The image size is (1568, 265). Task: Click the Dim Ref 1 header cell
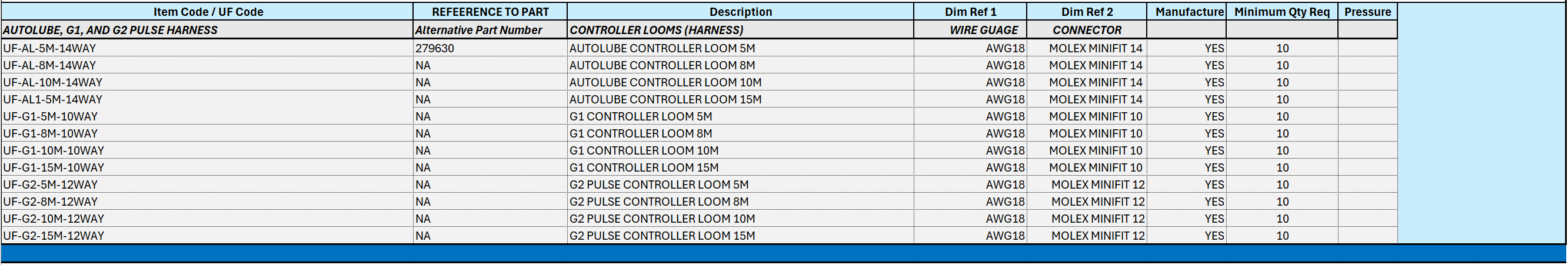[x=970, y=12]
